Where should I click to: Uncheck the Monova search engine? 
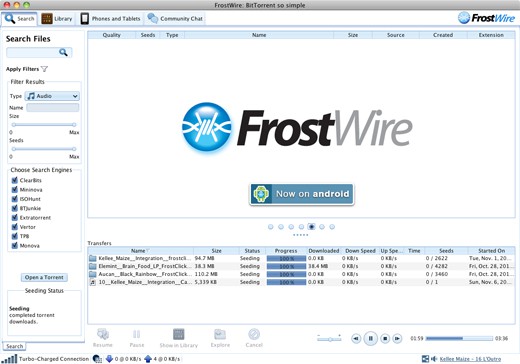(x=14, y=246)
